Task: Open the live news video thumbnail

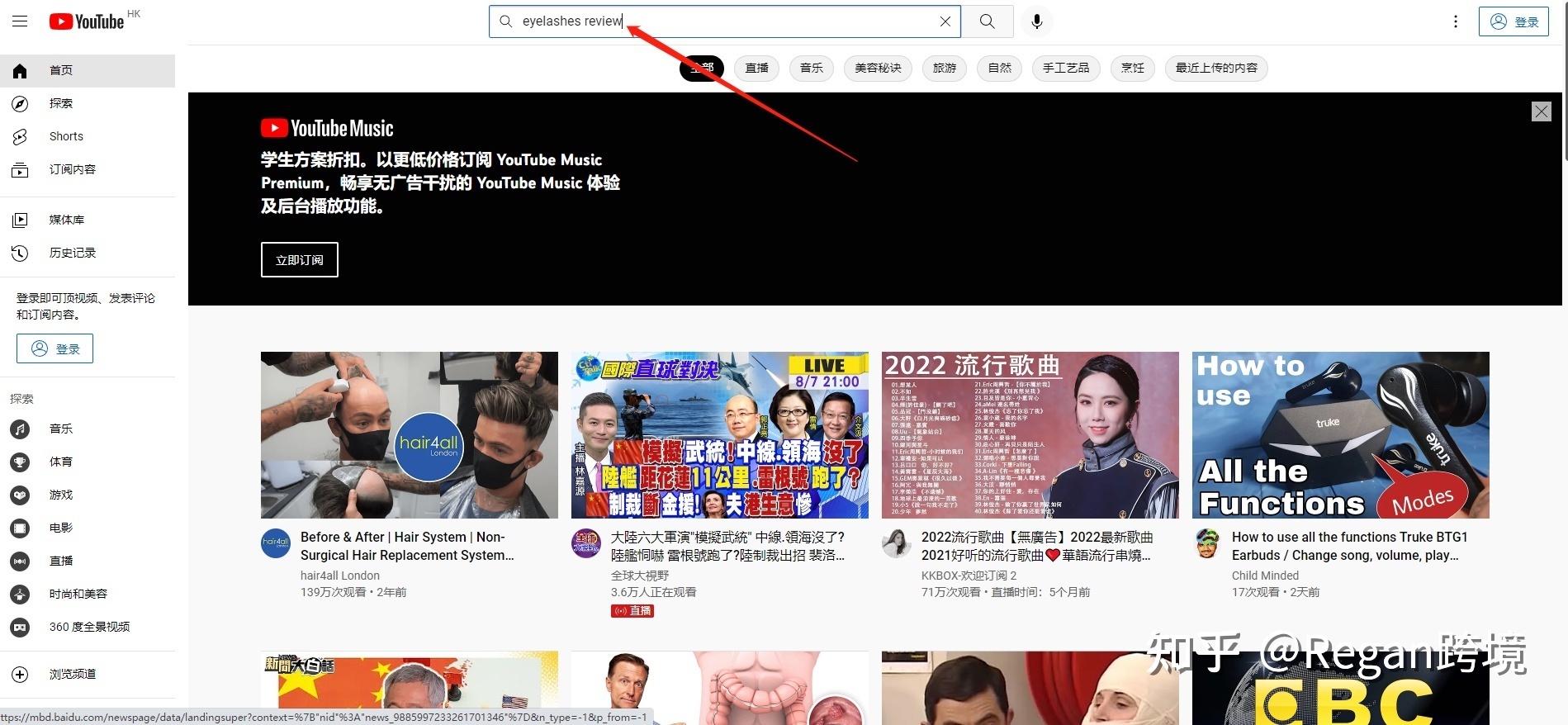Action: [720, 435]
